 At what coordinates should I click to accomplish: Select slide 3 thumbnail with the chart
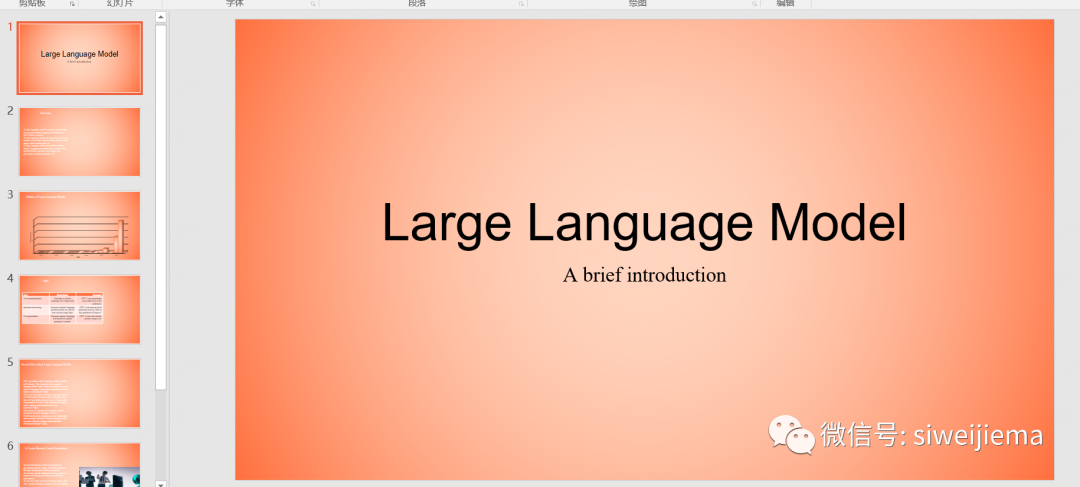click(79, 226)
